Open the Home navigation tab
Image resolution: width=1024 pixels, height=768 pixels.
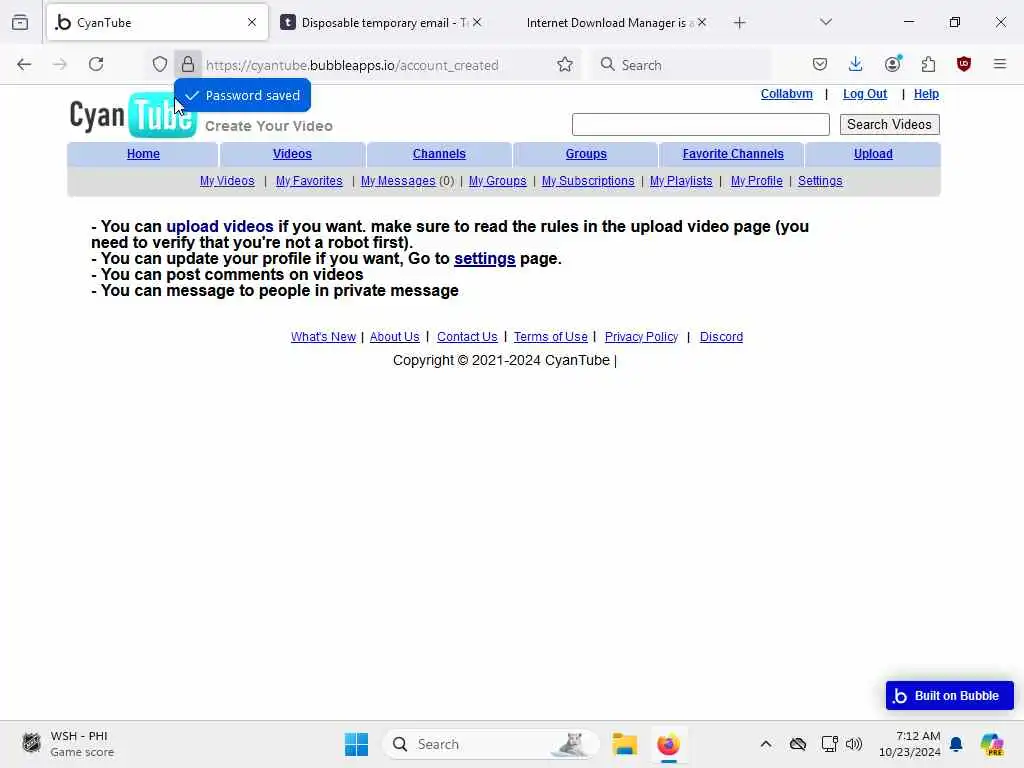(143, 154)
